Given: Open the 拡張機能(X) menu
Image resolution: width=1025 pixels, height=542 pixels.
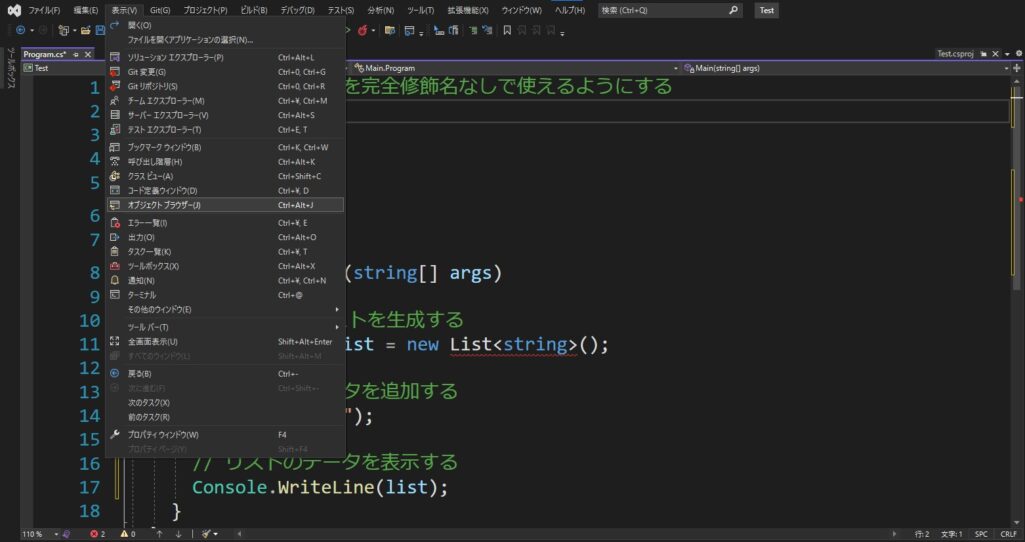Looking at the screenshot, I should [x=467, y=10].
